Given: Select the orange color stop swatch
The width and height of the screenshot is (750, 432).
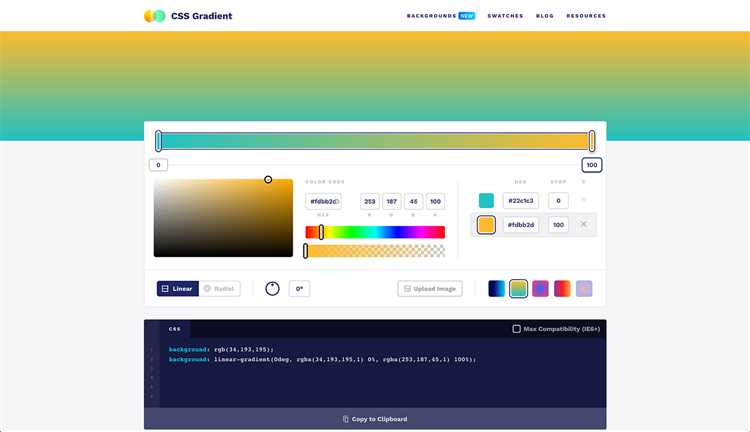Looking at the screenshot, I should [486, 225].
